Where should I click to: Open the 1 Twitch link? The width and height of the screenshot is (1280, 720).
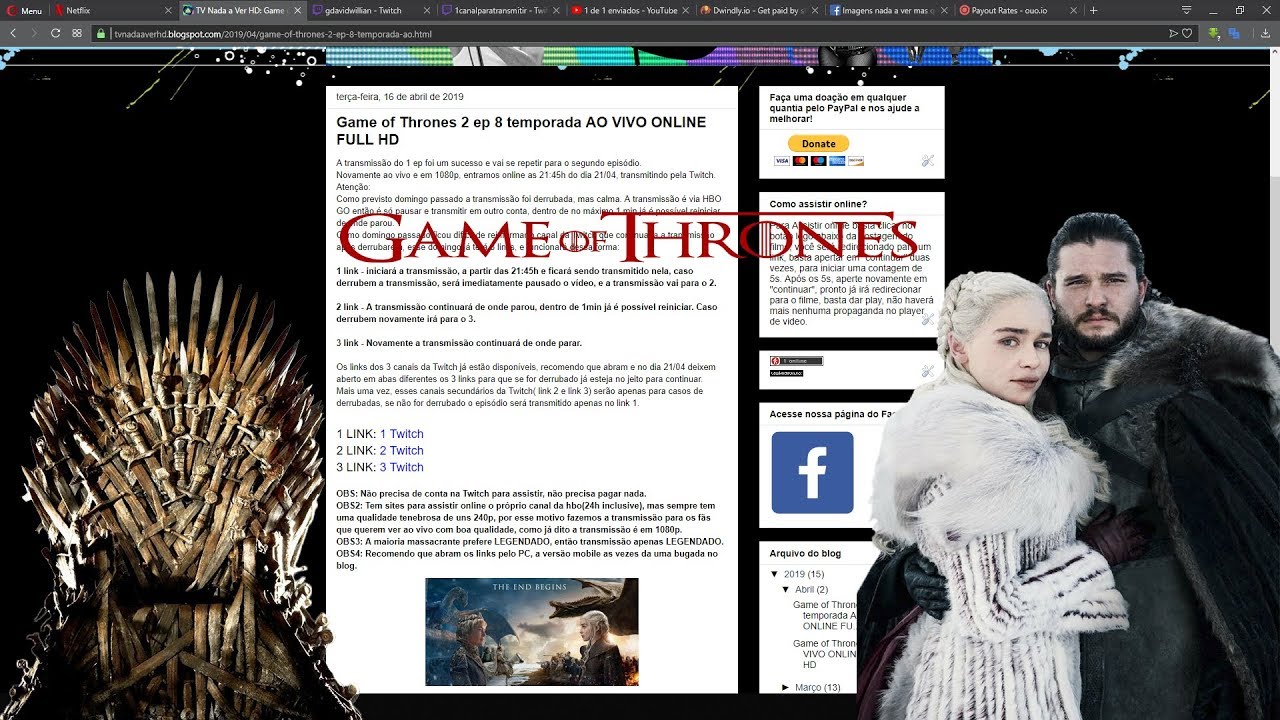(x=401, y=434)
